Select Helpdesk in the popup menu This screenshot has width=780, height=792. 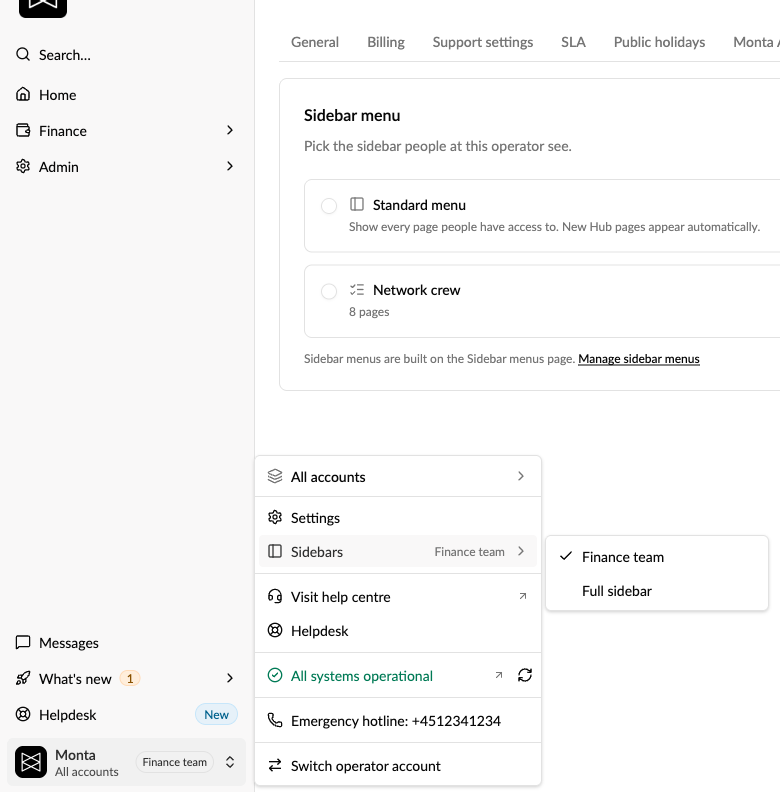pos(398,631)
